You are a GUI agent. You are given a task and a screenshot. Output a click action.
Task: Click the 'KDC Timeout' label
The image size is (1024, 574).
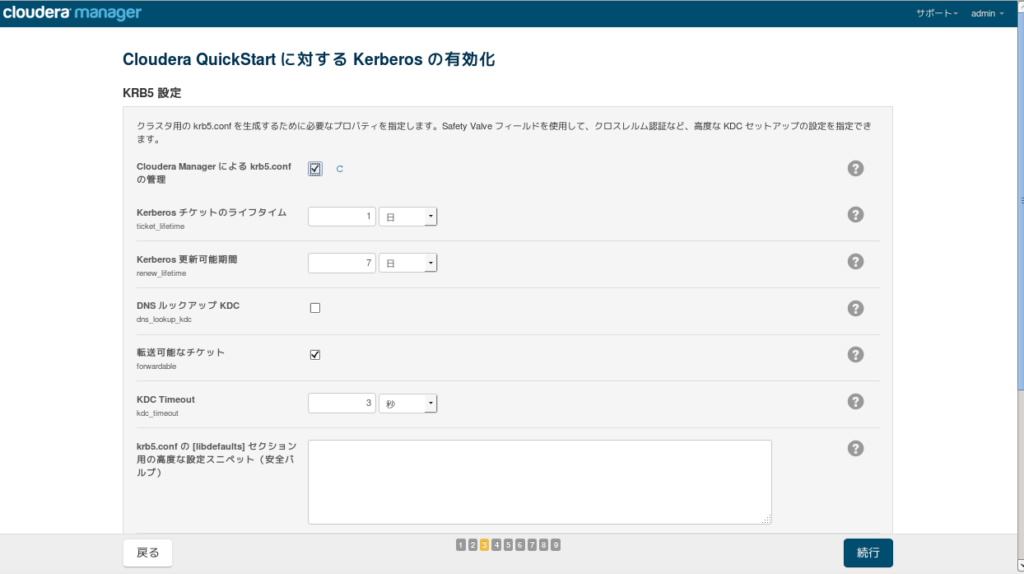165,400
